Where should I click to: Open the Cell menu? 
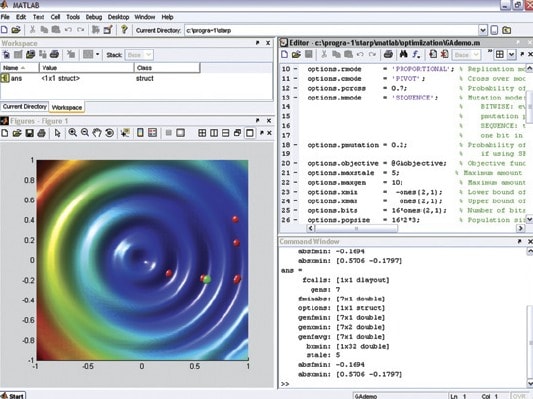coord(55,17)
